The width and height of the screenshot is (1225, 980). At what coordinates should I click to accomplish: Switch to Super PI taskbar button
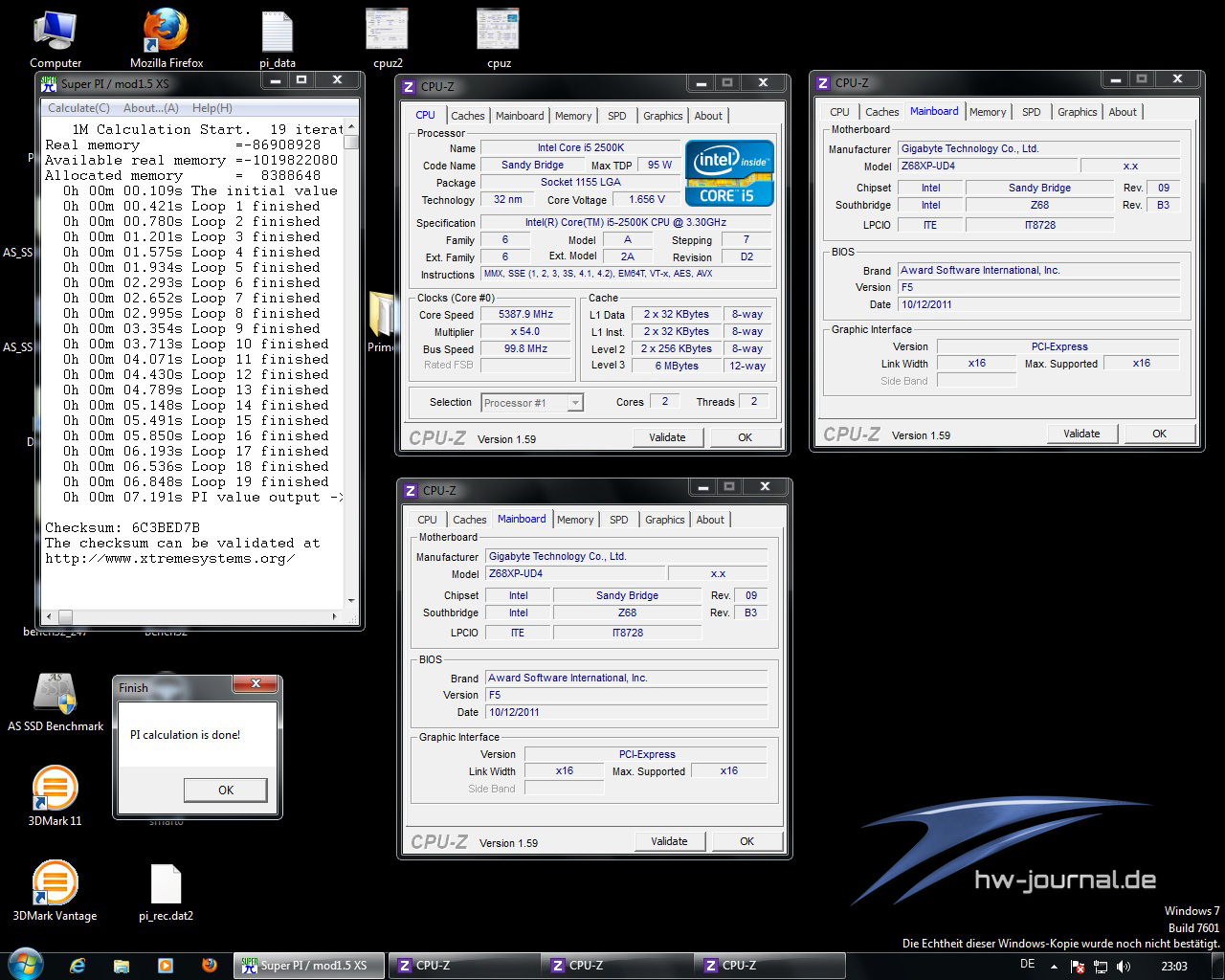point(309,966)
